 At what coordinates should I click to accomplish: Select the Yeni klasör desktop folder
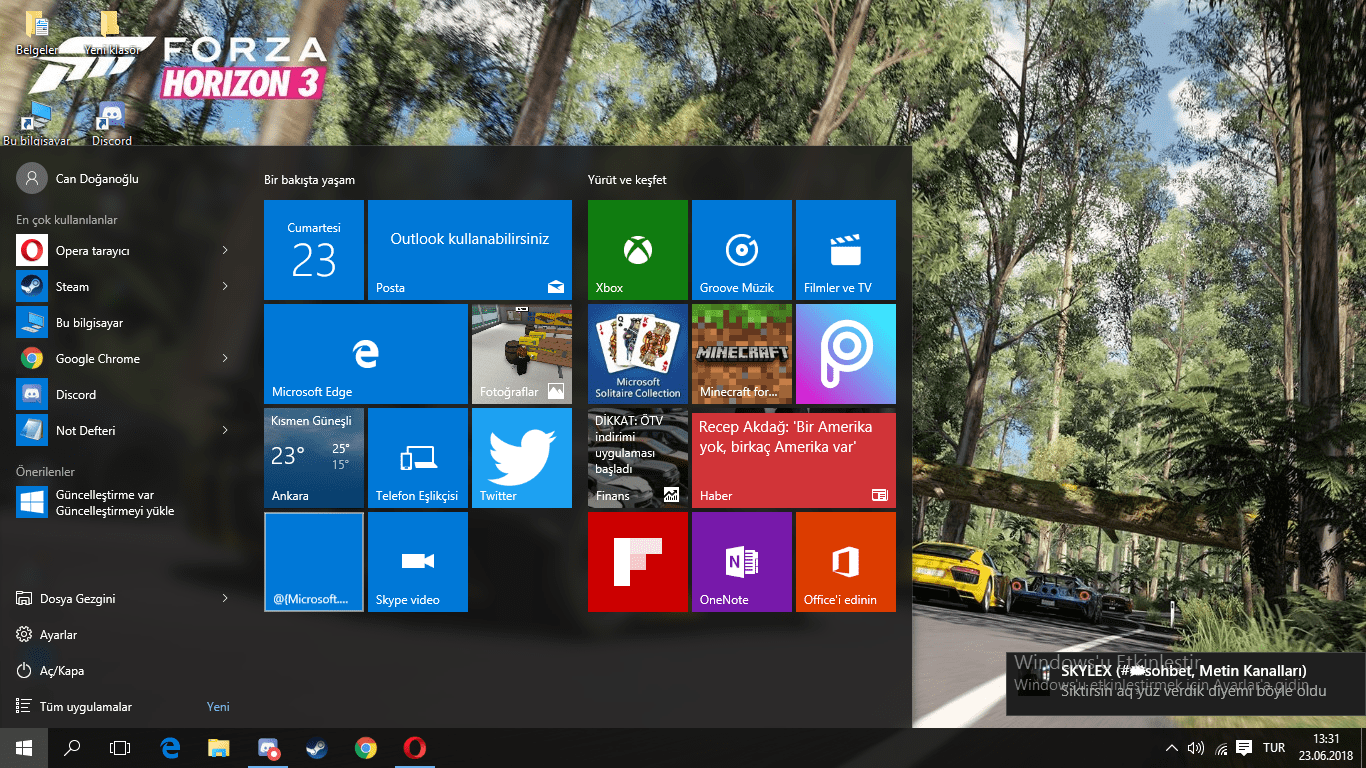pyautogui.click(x=110, y=33)
